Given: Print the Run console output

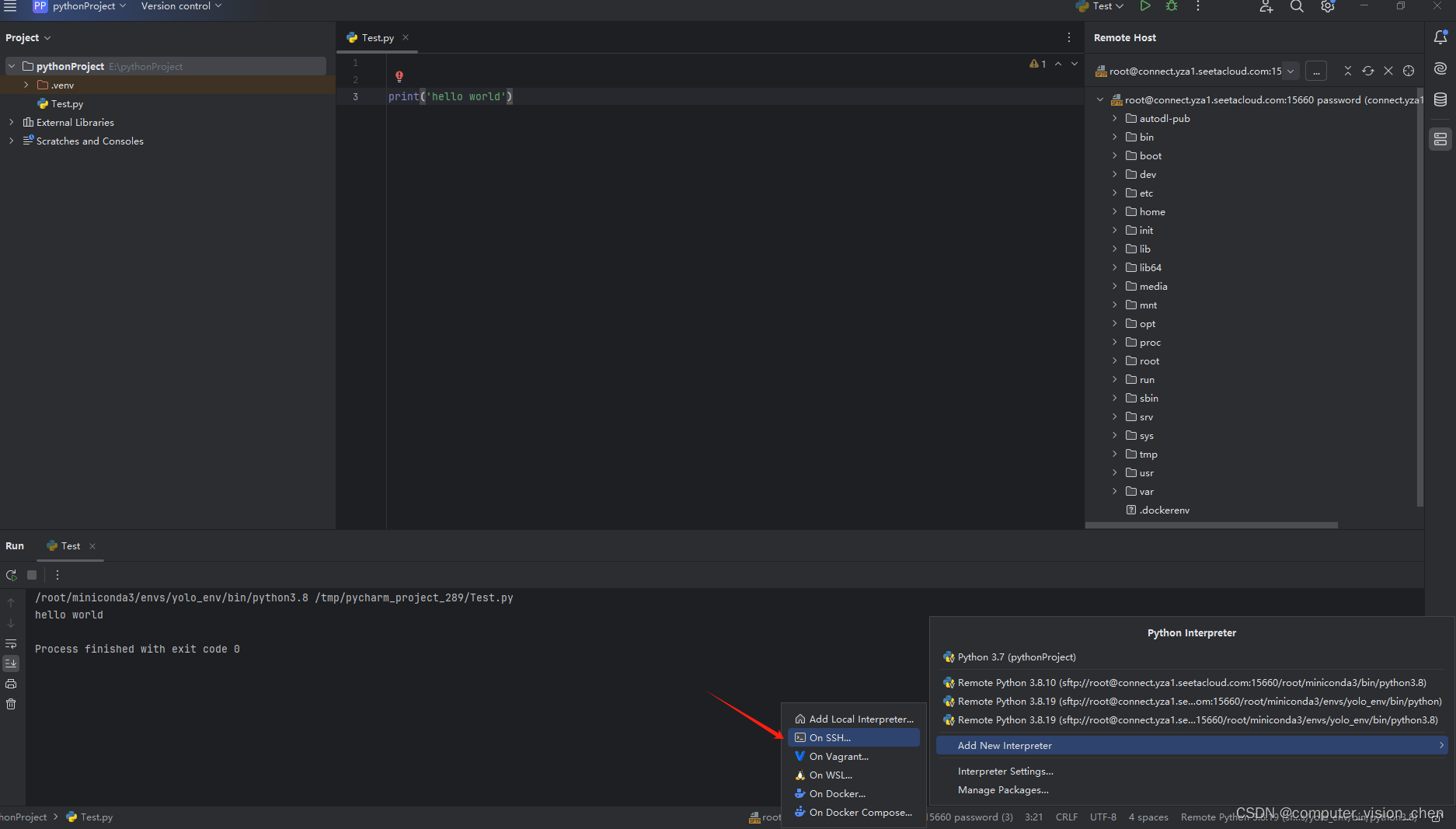Looking at the screenshot, I should (x=11, y=684).
